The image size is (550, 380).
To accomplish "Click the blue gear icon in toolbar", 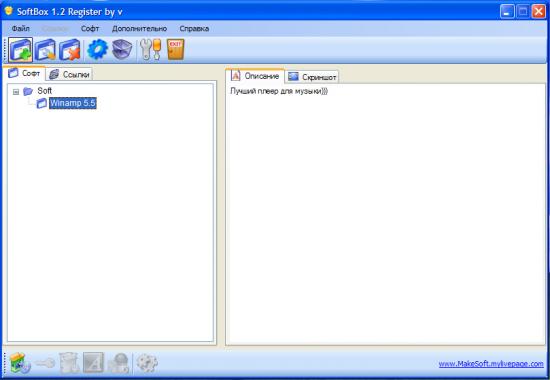I will click(x=97, y=49).
